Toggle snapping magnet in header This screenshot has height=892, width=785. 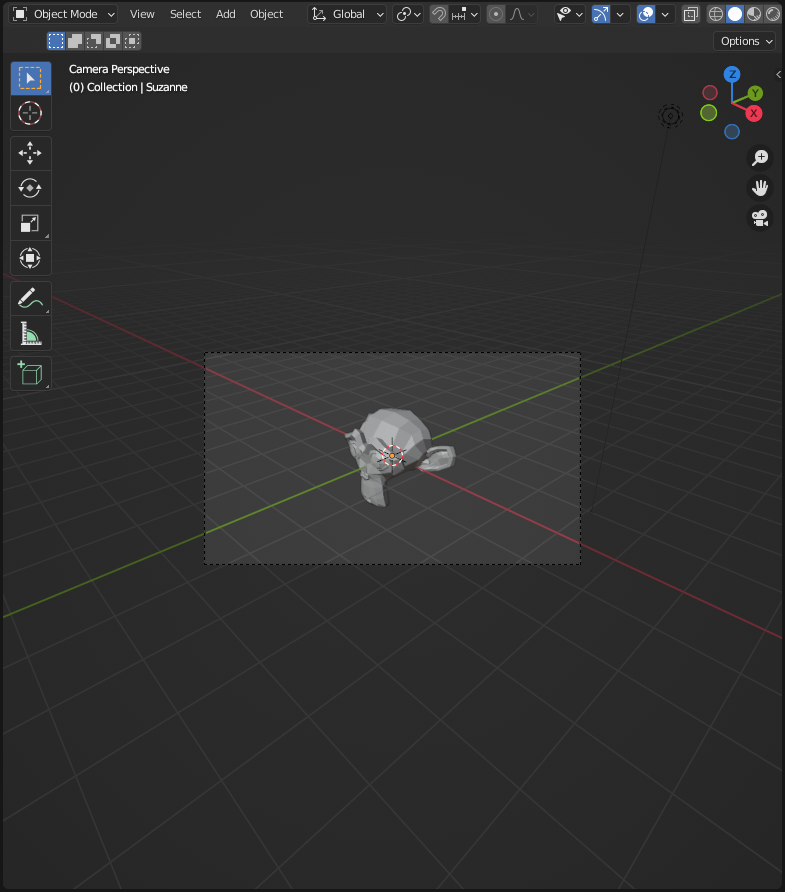pyautogui.click(x=439, y=14)
